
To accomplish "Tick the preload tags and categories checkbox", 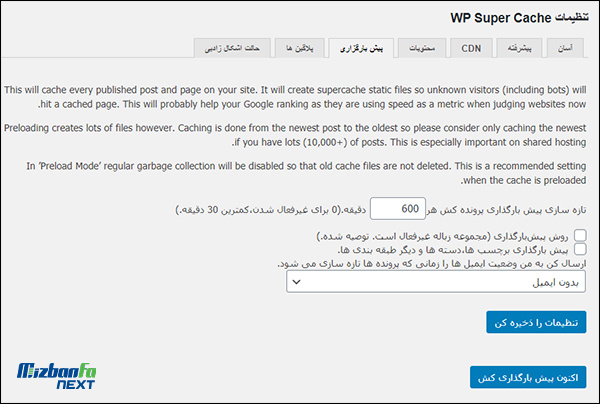I will [580, 249].
